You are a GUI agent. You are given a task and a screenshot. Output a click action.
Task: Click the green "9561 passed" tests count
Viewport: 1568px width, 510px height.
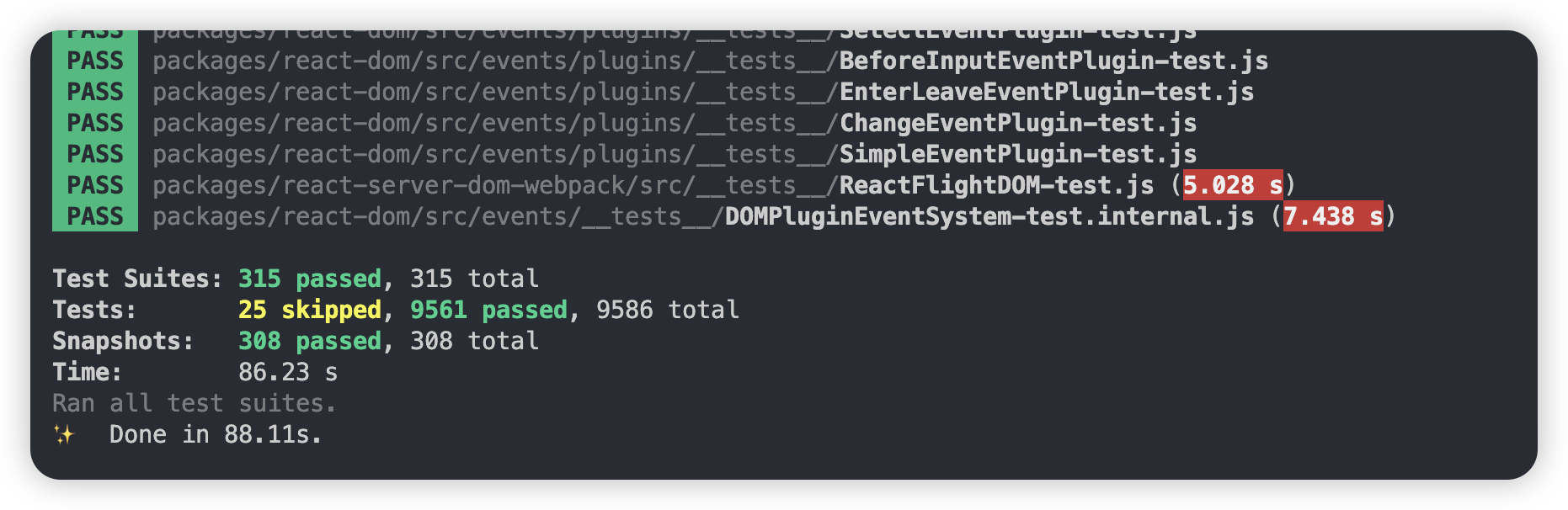point(488,311)
